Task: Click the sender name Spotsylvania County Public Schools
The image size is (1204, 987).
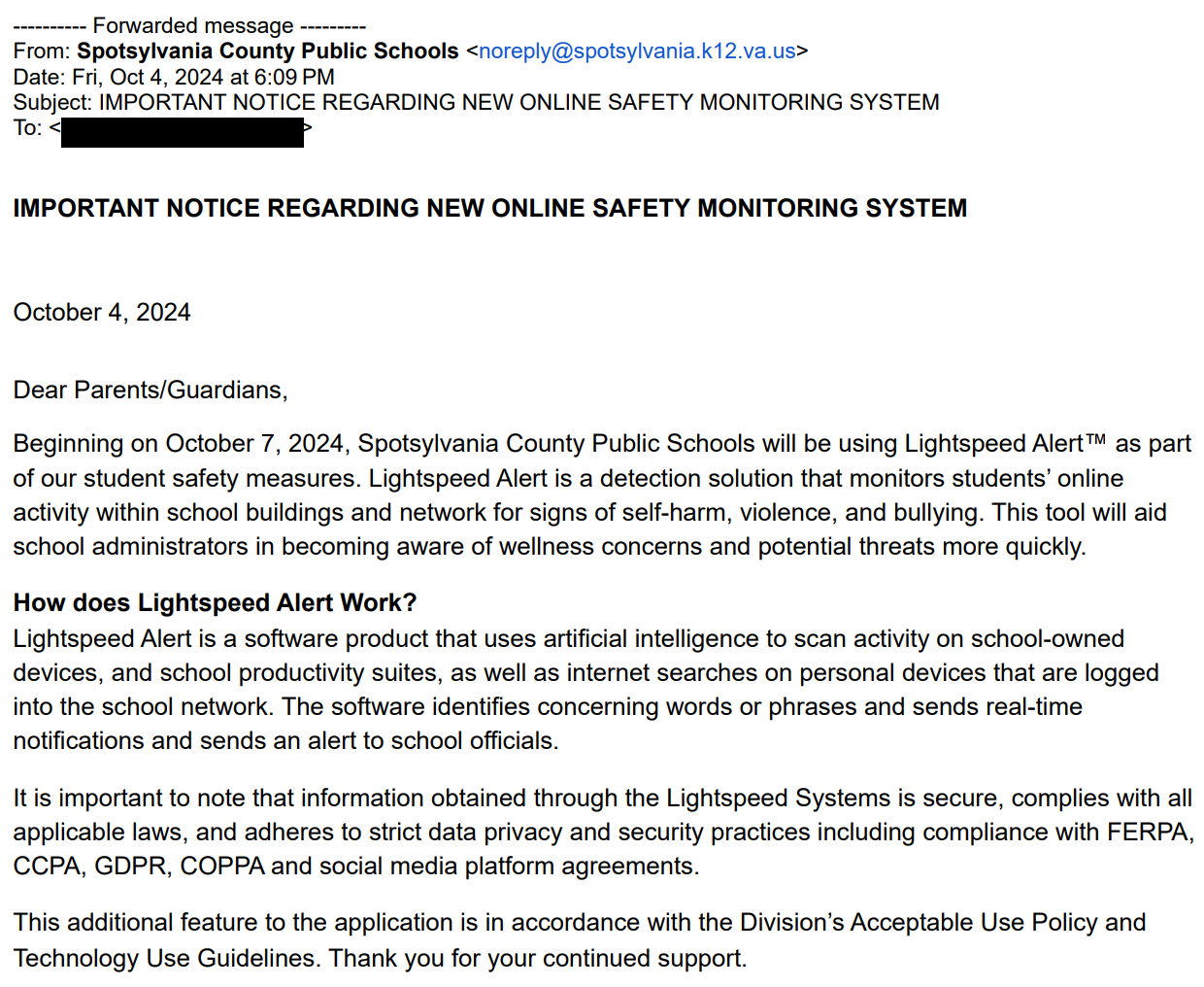Action: (x=267, y=51)
